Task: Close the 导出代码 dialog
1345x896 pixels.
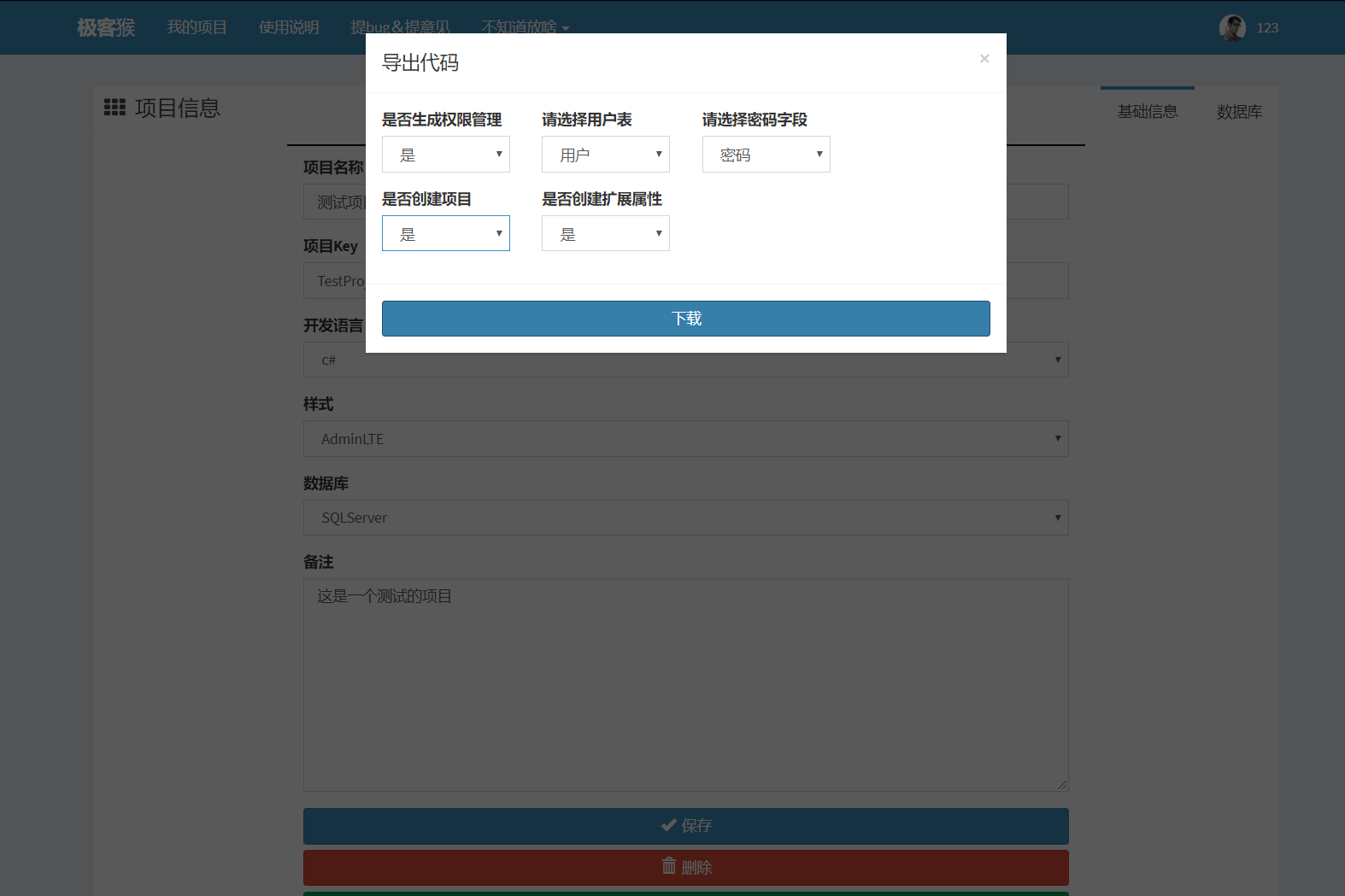Action: click(984, 59)
